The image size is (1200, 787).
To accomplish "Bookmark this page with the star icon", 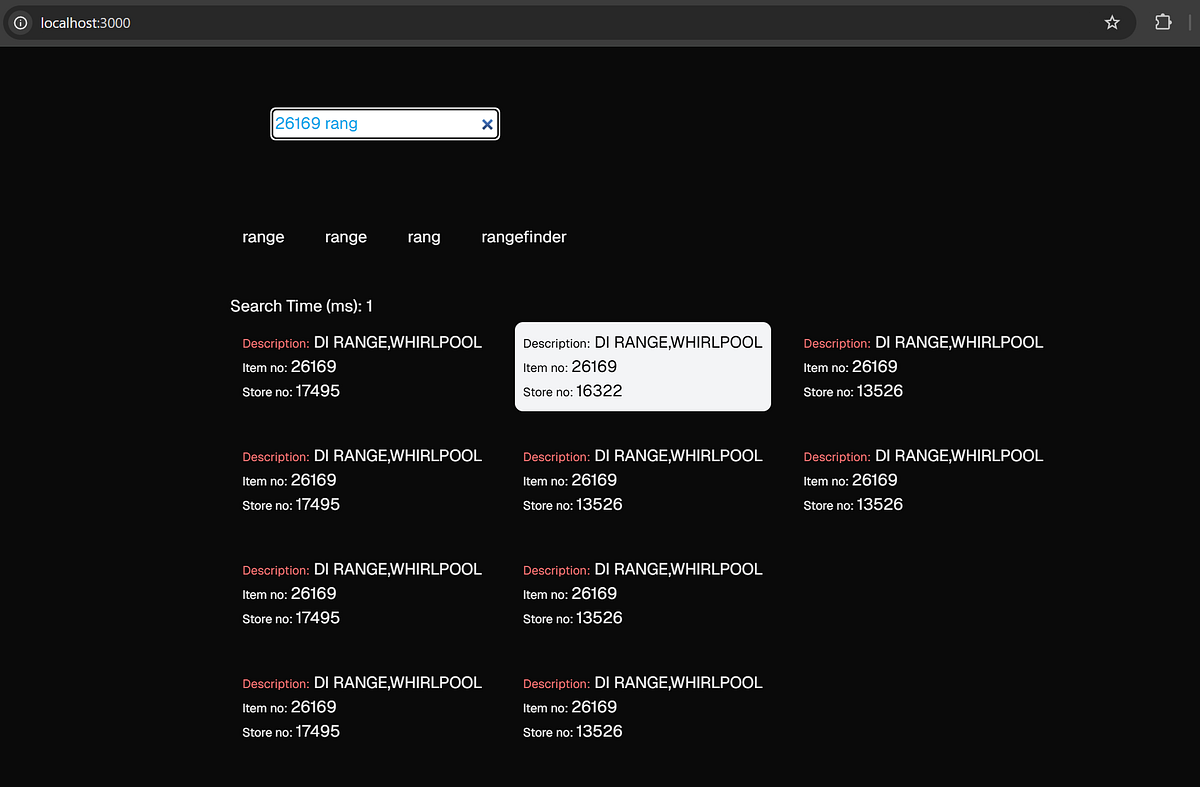I will [x=1112, y=22].
